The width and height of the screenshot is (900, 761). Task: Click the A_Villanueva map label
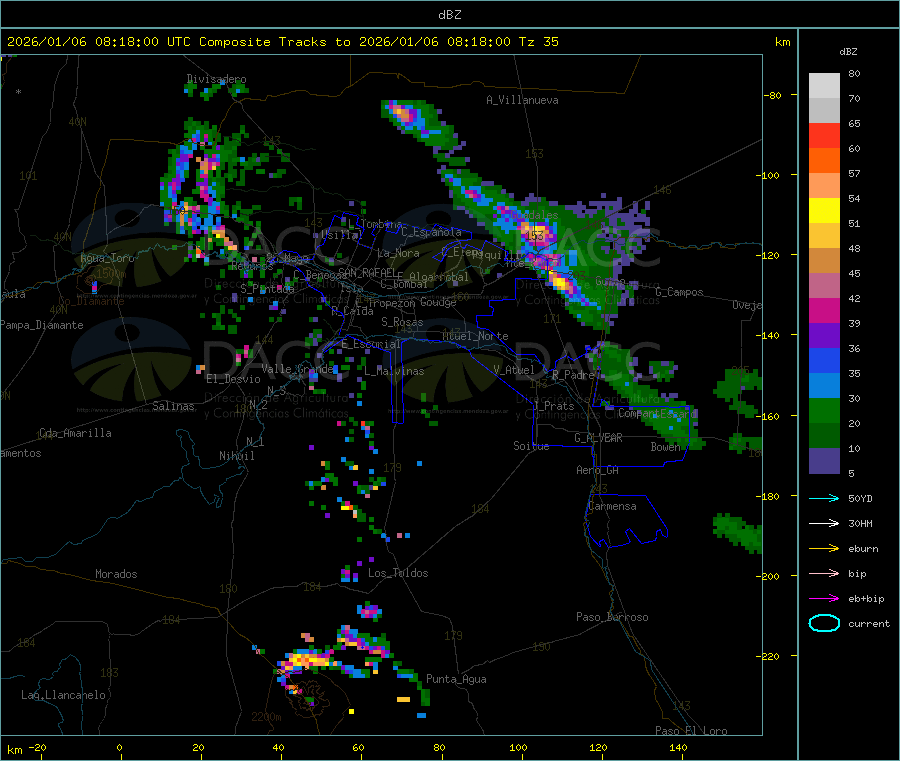[522, 100]
